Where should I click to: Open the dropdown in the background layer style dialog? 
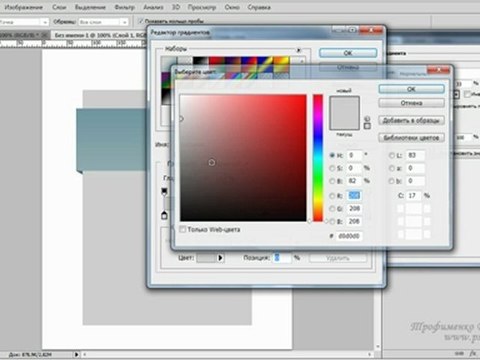(456, 94)
